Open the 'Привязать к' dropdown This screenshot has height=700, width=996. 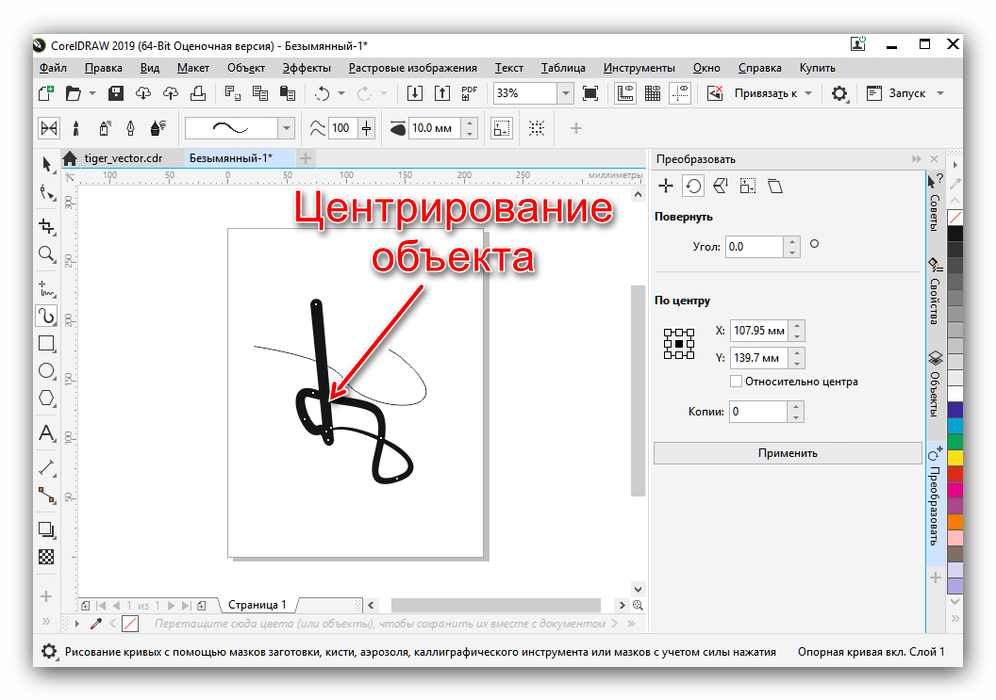coord(807,93)
